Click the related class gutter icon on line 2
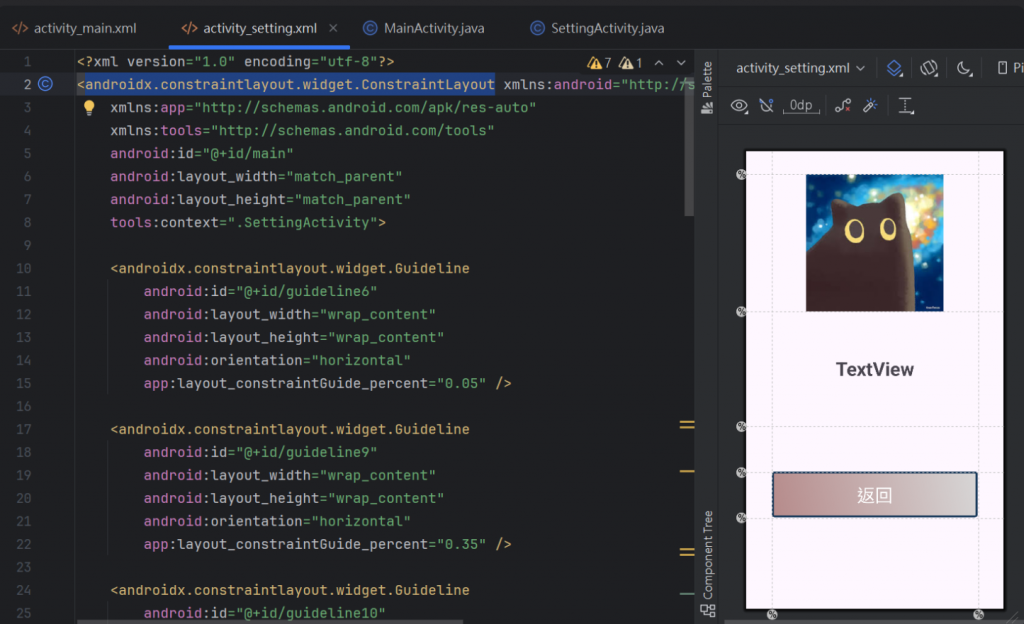The image size is (1024, 624). [46, 84]
